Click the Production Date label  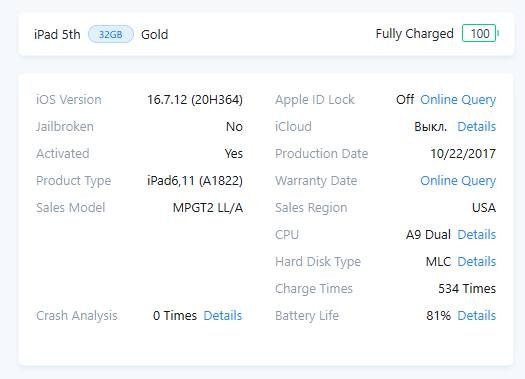pyautogui.click(x=321, y=154)
